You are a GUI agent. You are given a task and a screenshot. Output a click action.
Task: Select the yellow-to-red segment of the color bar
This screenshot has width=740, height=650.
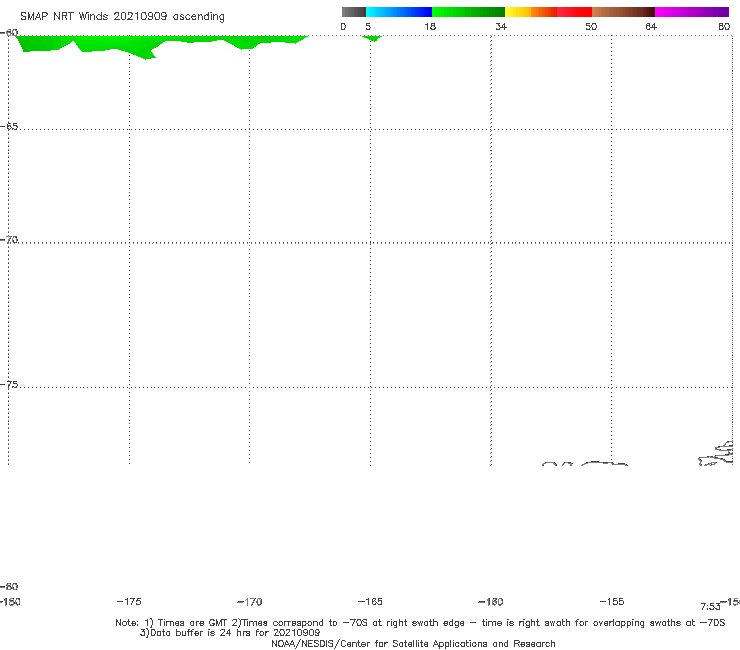[548, 12]
